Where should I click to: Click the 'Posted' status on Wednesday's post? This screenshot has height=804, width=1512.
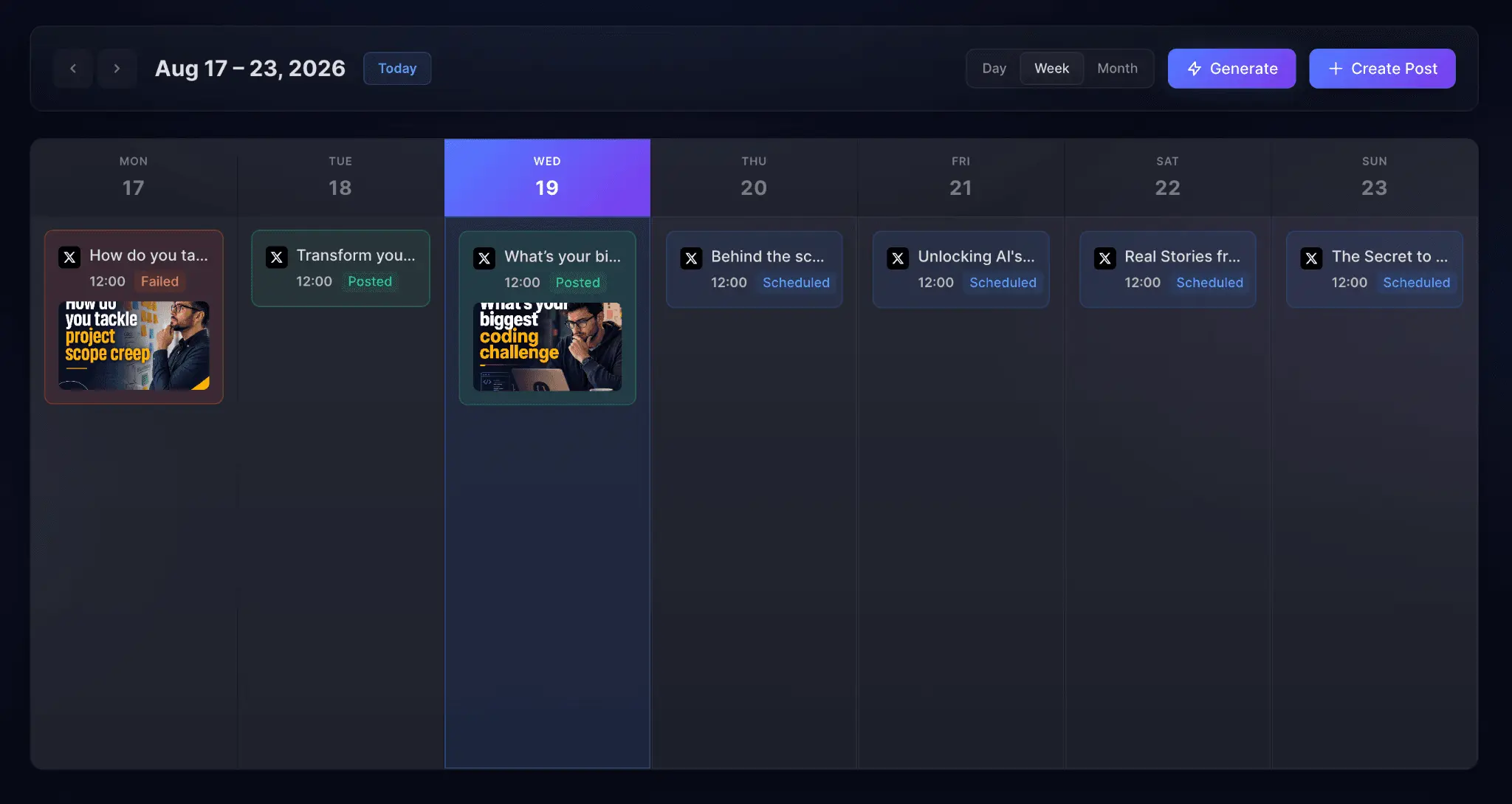click(x=577, y=283)
